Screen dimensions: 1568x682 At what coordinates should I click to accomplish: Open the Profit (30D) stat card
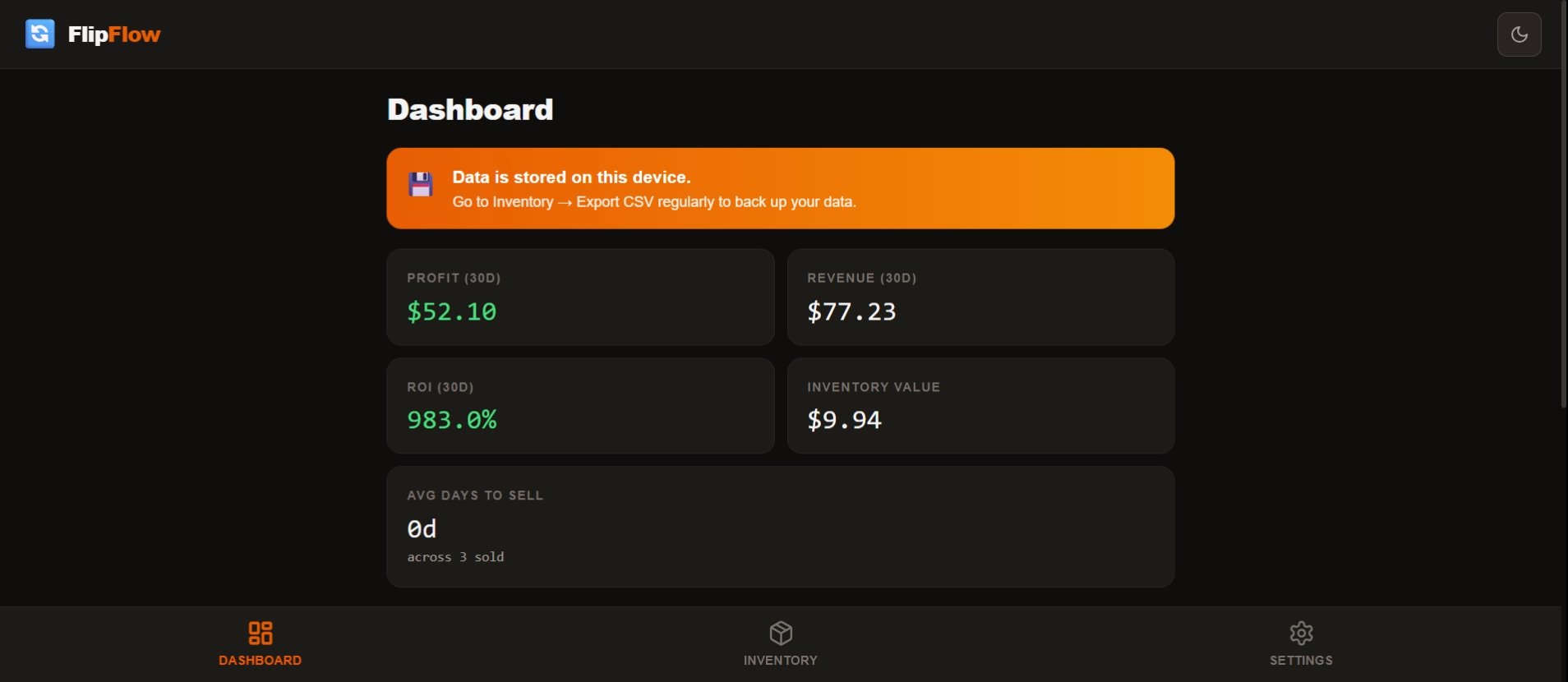click(x=580, y=297)
